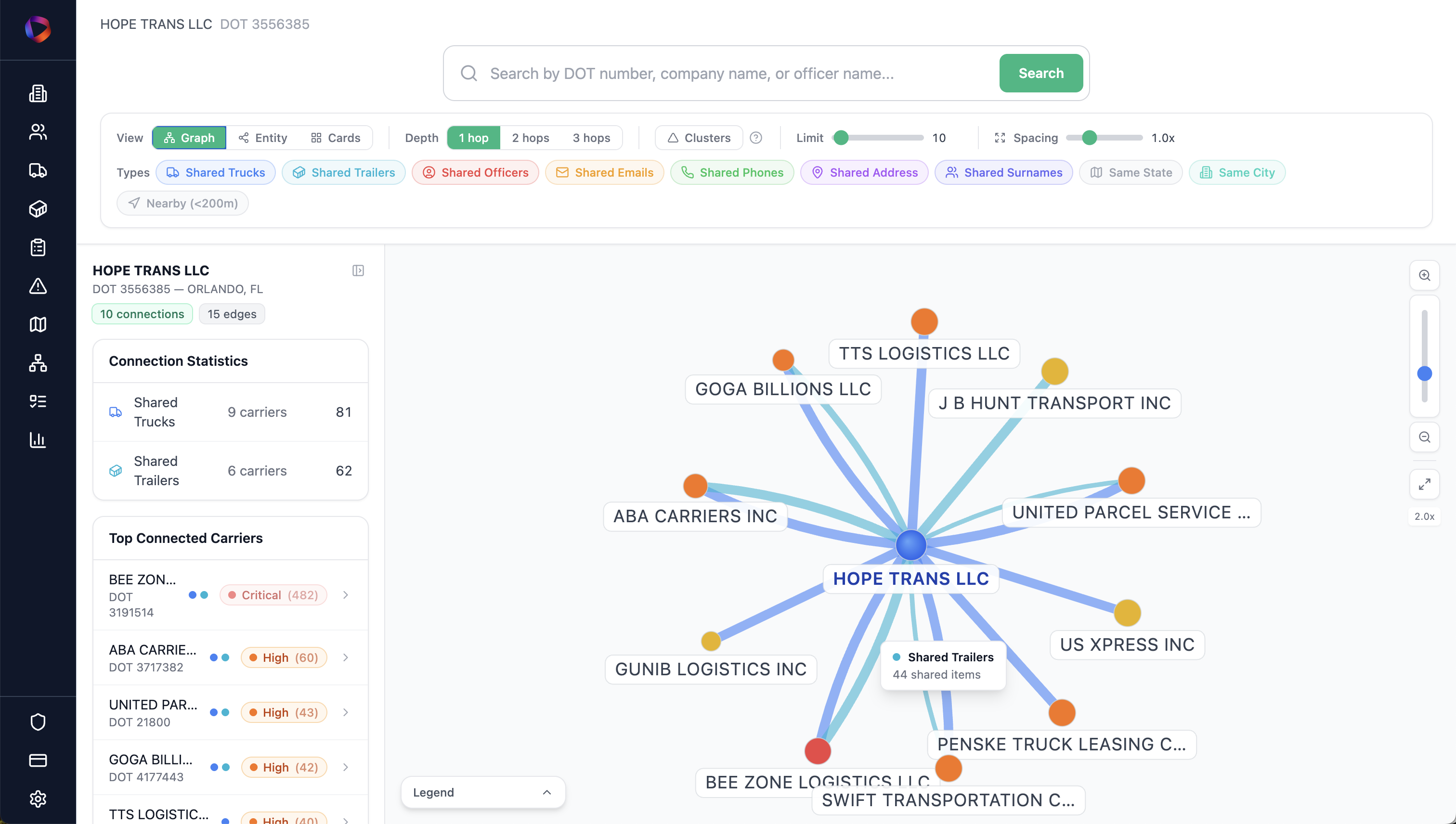Switch to the Cards view tab

336,138
